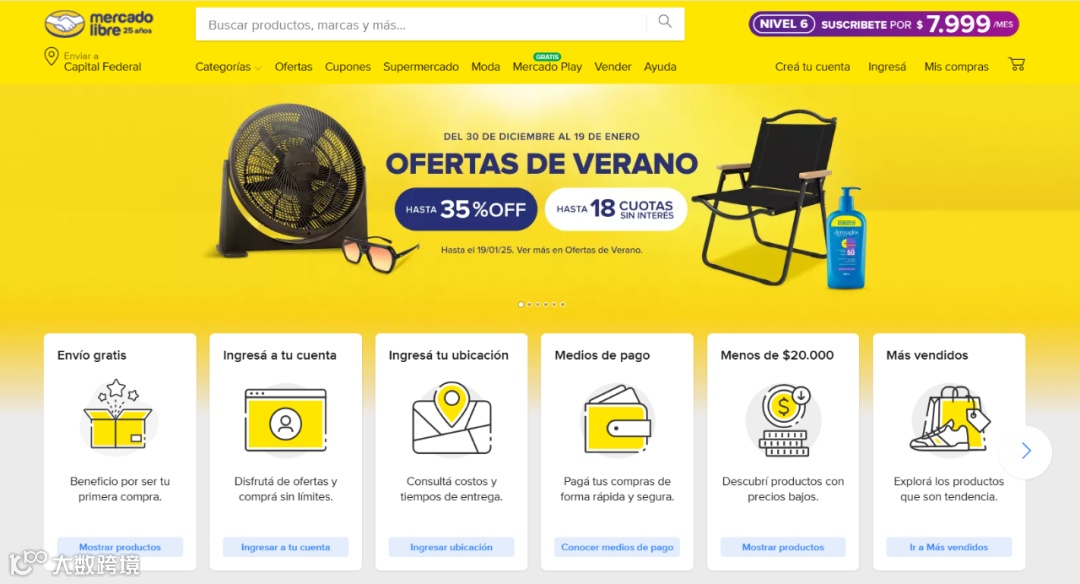This screenshot has width=1080, height=584.
Task: Click the Creá tu cuenta link
Action: pos(812,67)
